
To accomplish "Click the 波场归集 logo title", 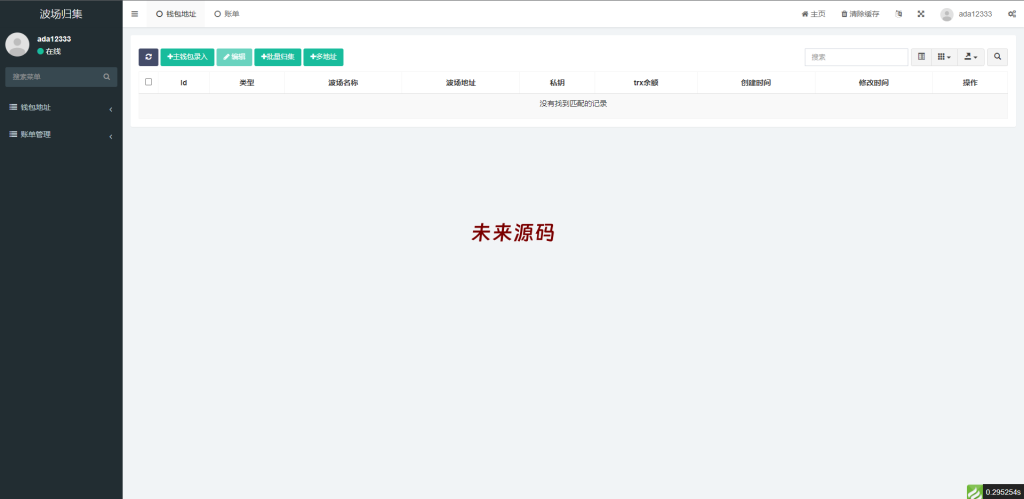I will [61, 14].
